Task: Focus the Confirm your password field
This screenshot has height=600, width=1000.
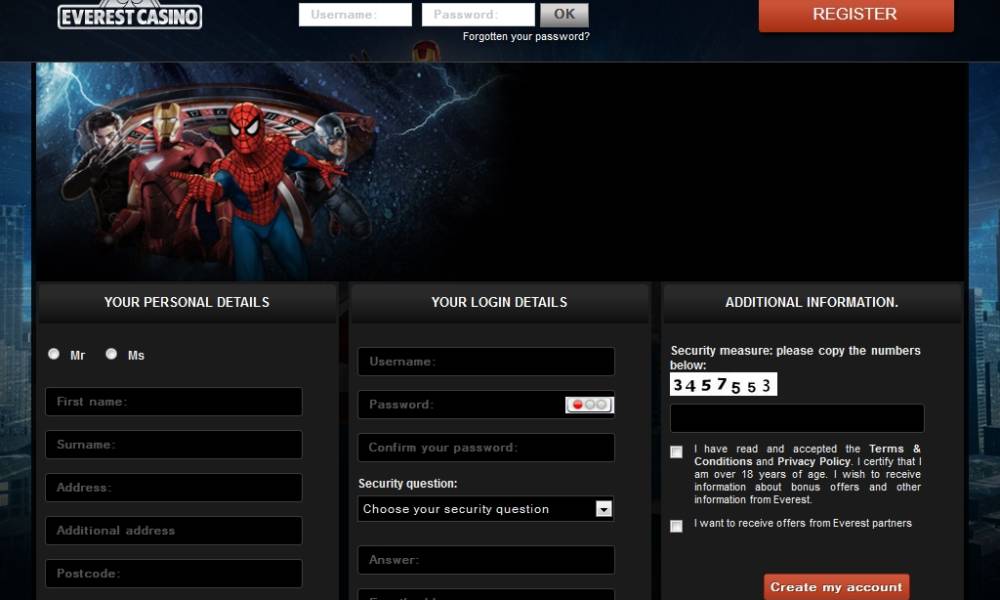Action: click(486, 448)
